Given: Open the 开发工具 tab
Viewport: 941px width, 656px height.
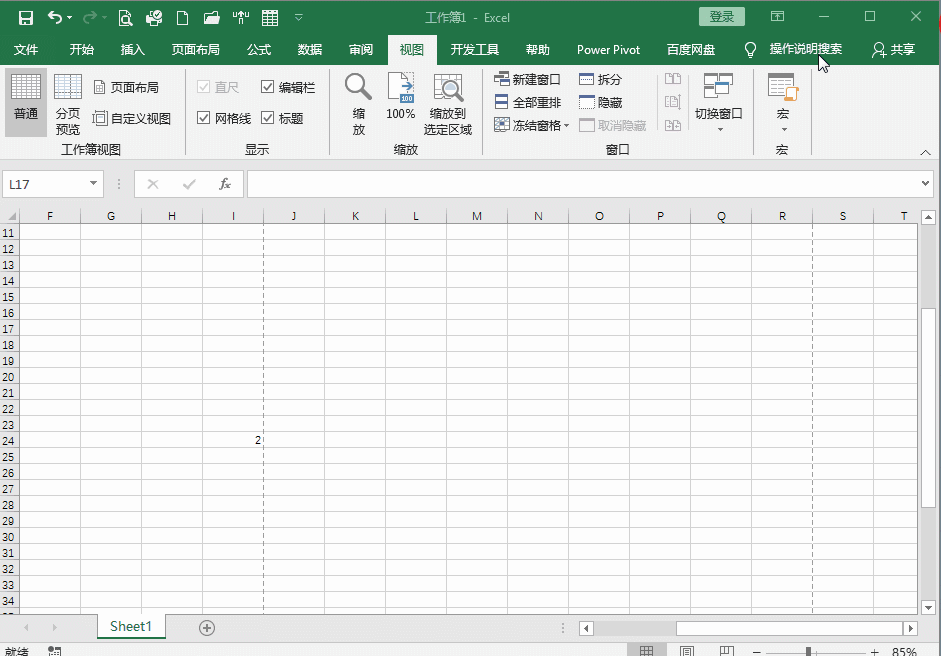Looking at the screenshot, I should tap(475, 50).
